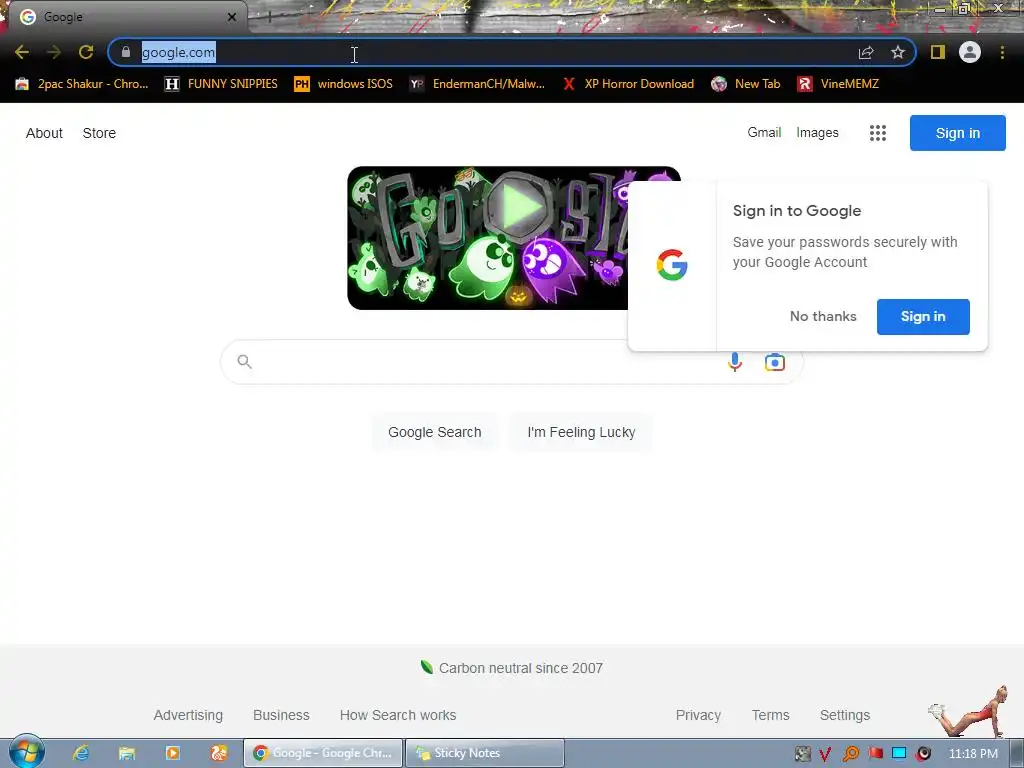The width and height of the screenshot is (1024, 768).
Task: Click the red V tray icon
Action: (x=825, y=754)
